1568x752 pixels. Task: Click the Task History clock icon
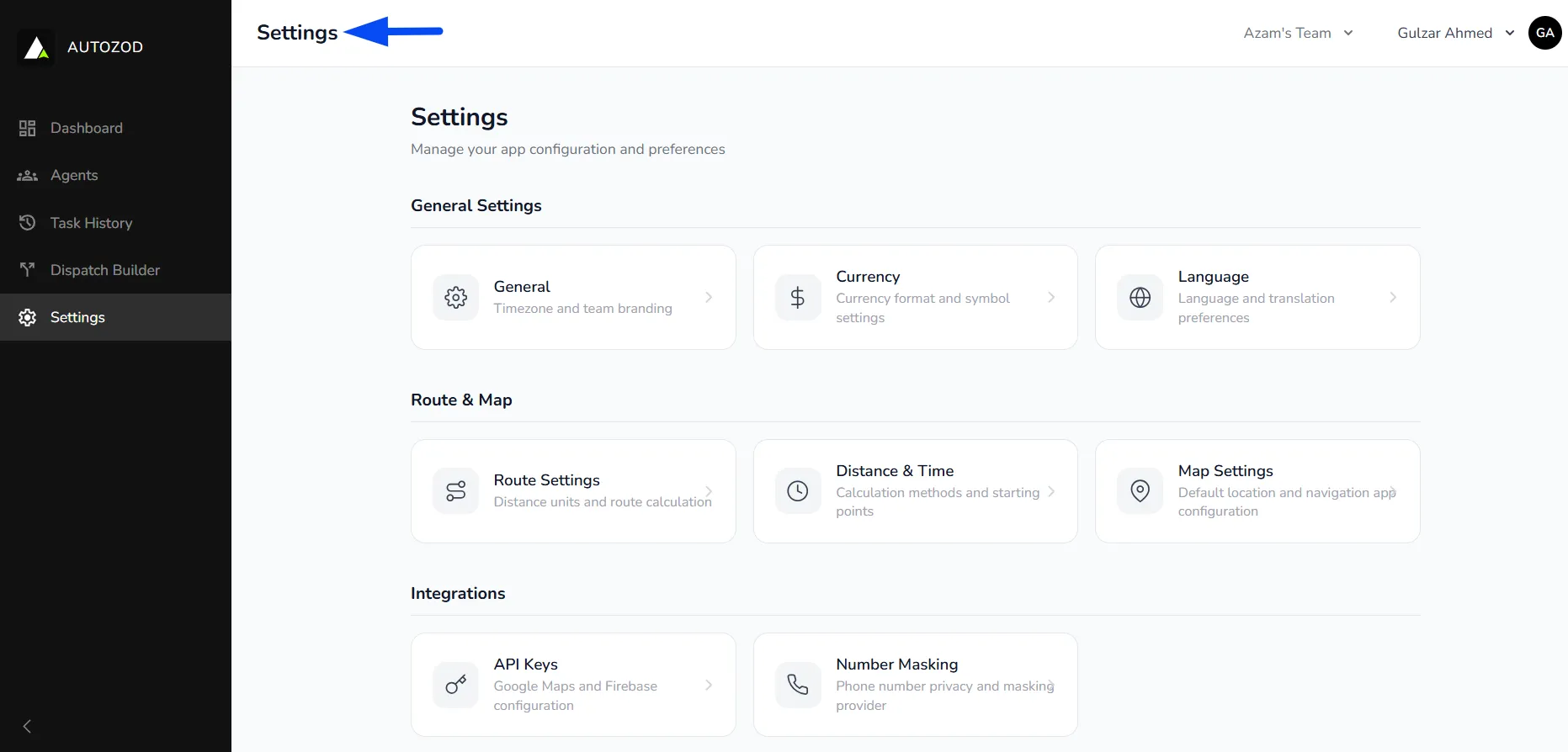click(x=28, y=223)
